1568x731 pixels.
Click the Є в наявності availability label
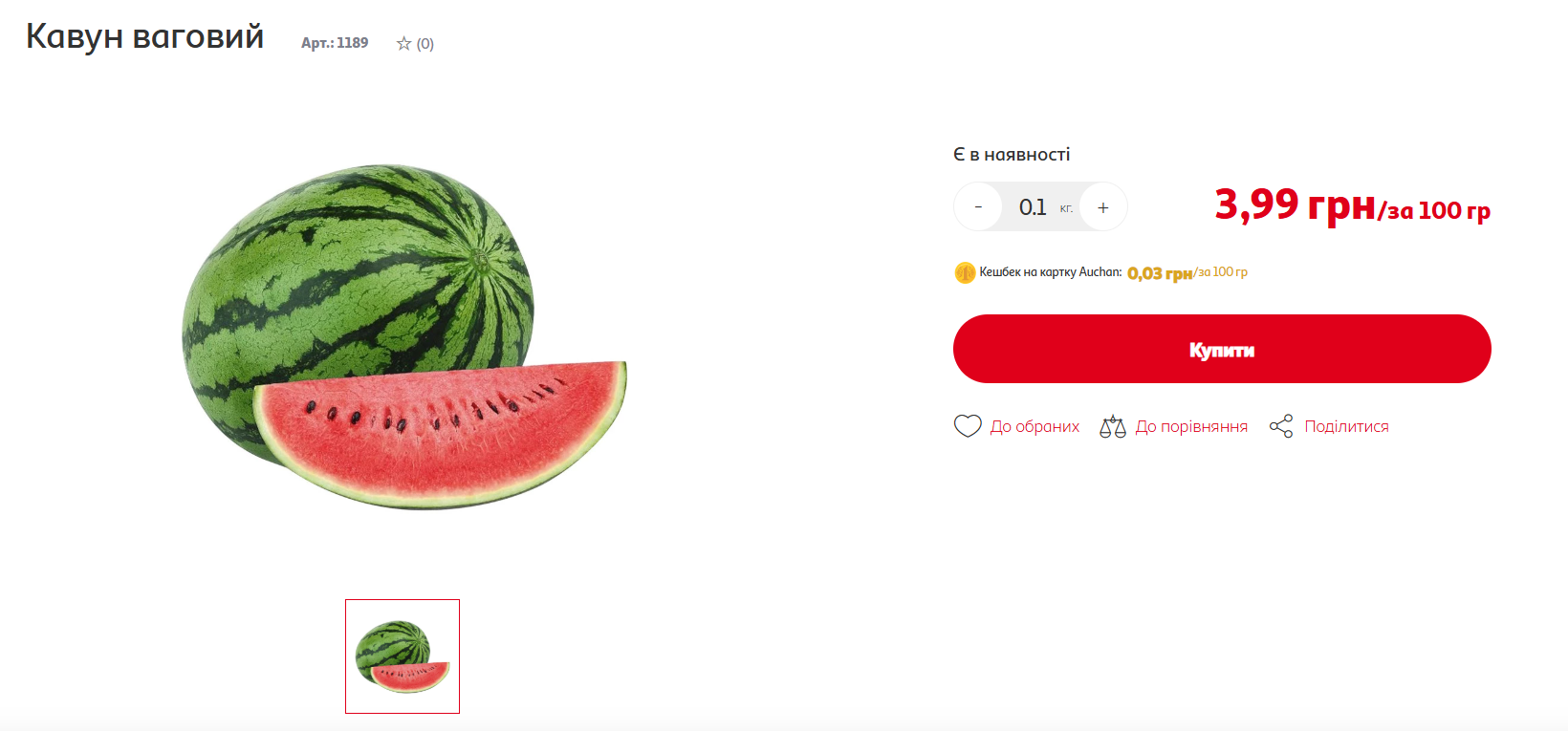coord(1012,155)
